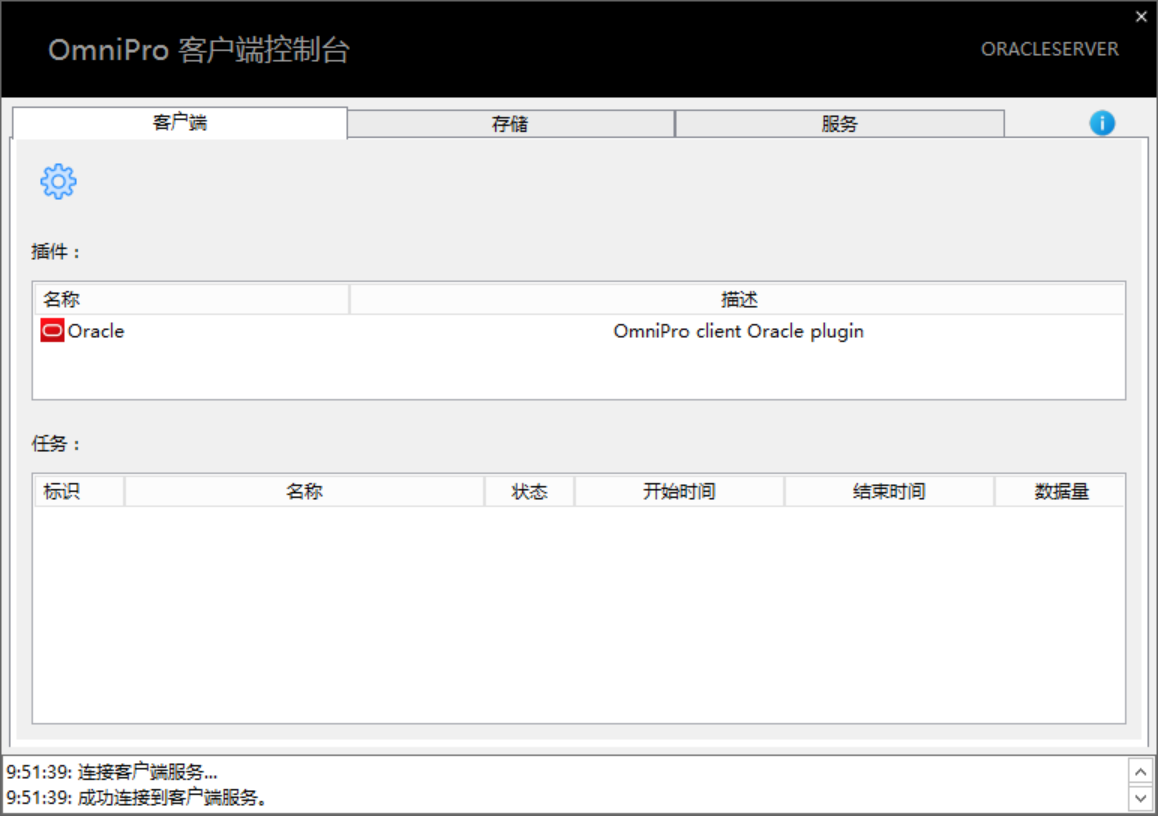The width and height of the screenshot is (1158, 816).
Task: Sort tasks by 开始时间 column
Action: coord(679,492)
